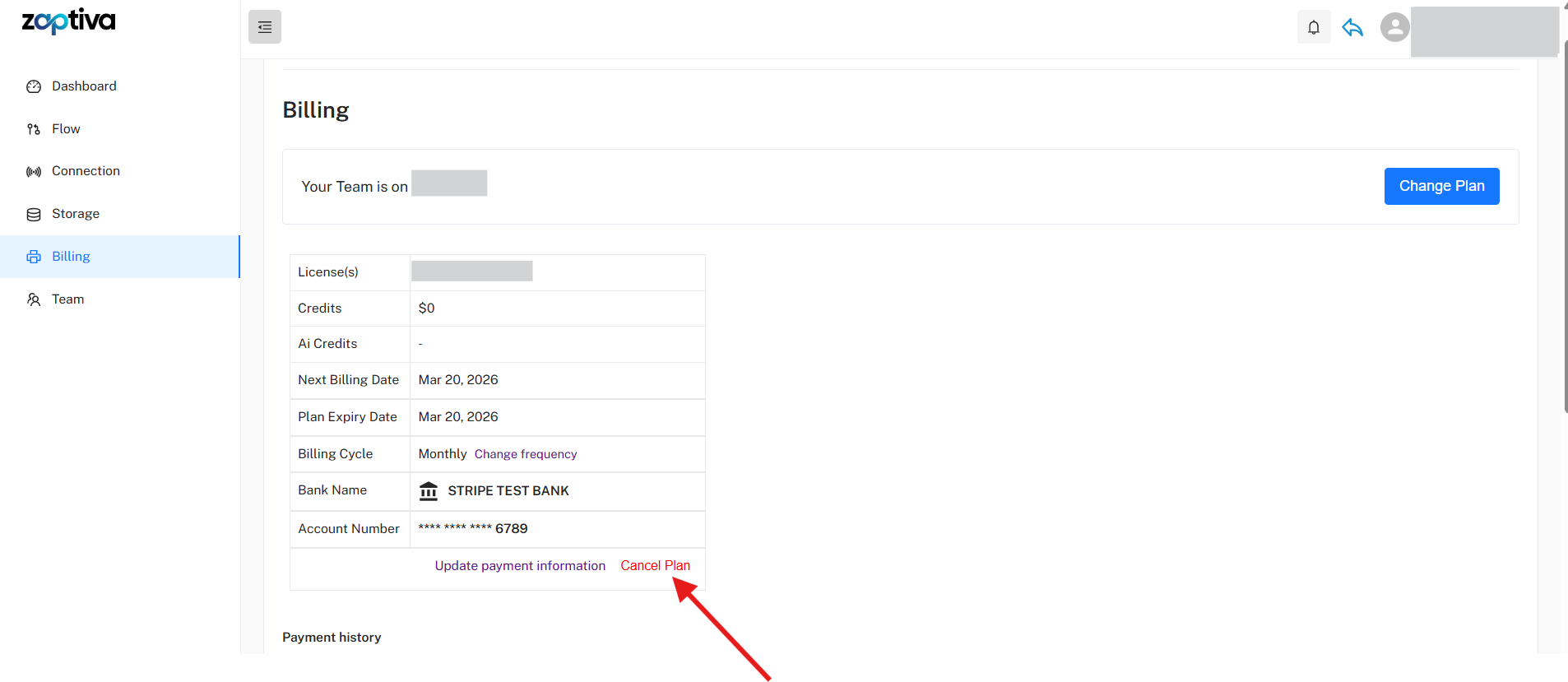
Task: Go to the Storage page
Action: click(76, 214)
